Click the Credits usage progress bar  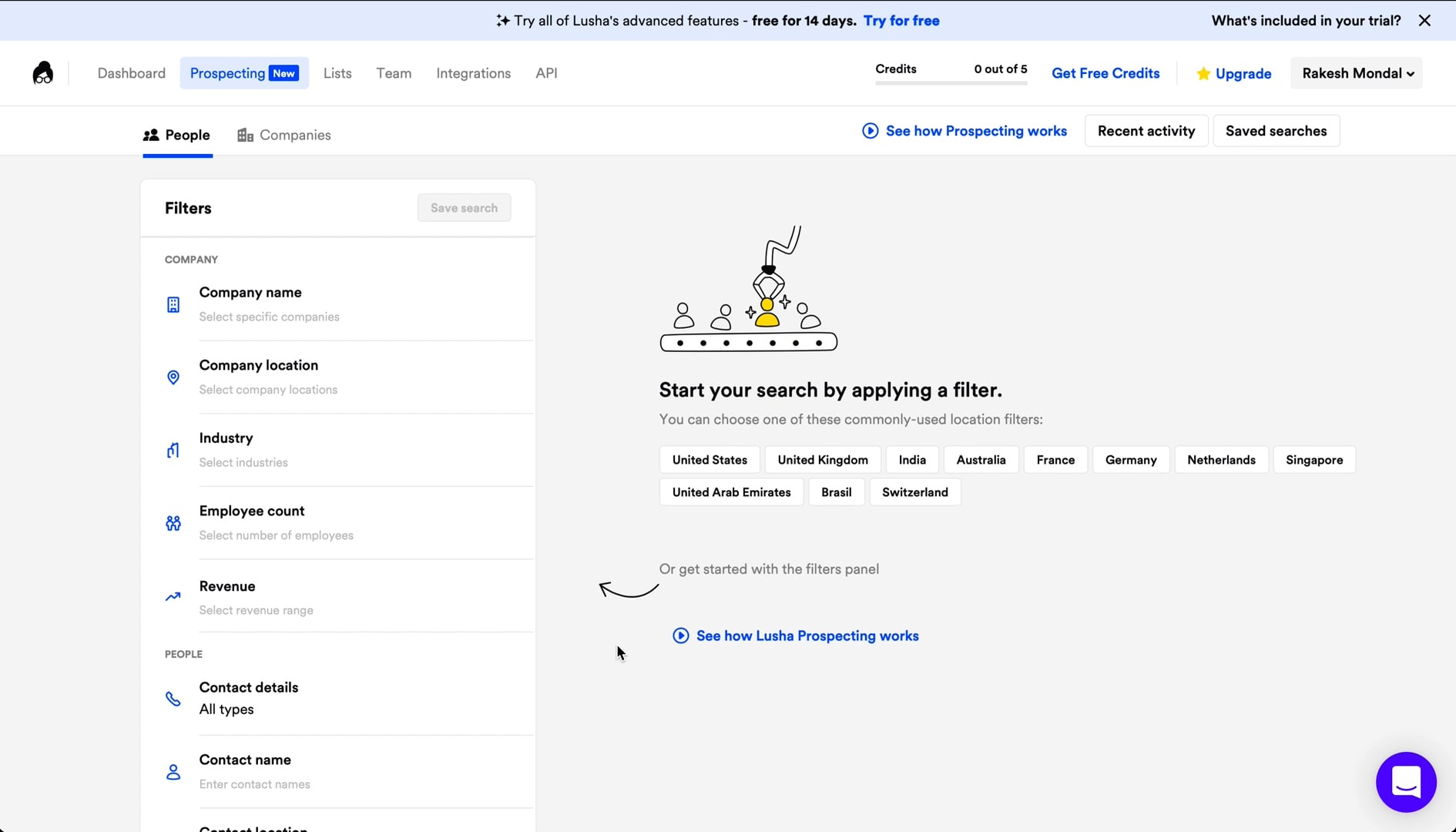click(951, 83)
